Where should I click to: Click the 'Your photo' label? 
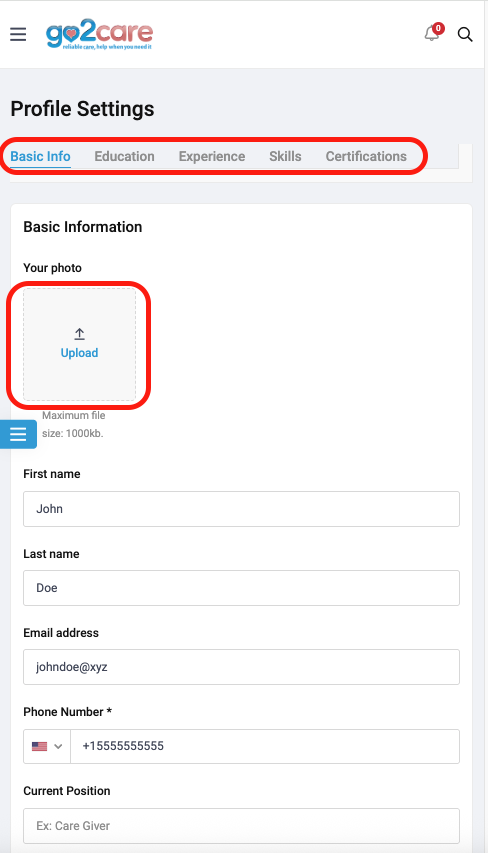tap(52, 268)
